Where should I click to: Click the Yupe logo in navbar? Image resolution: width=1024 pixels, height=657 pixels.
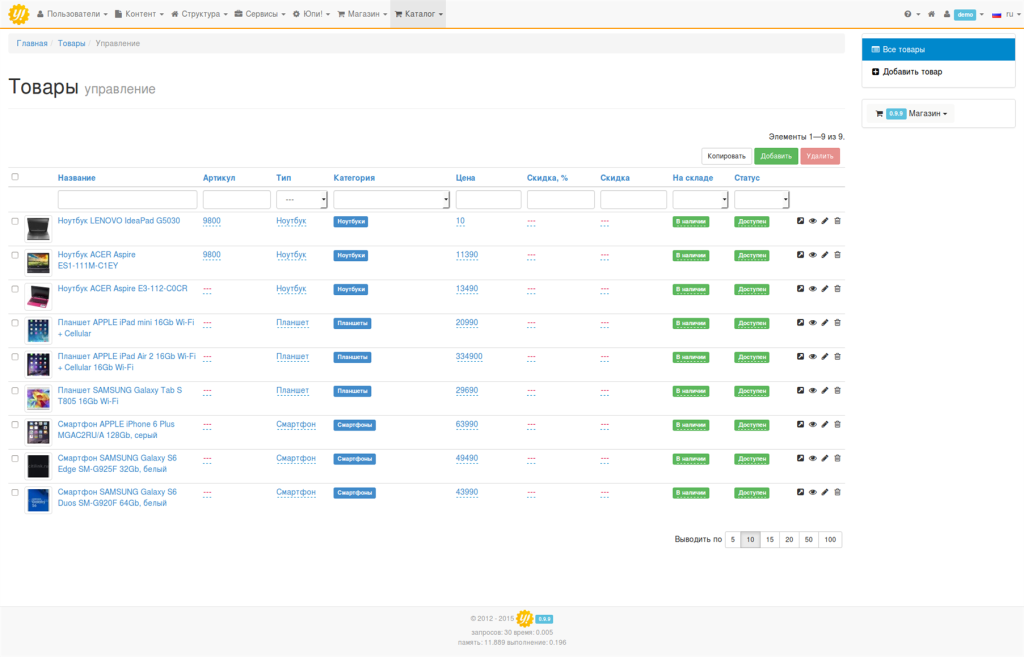(18, 14)
